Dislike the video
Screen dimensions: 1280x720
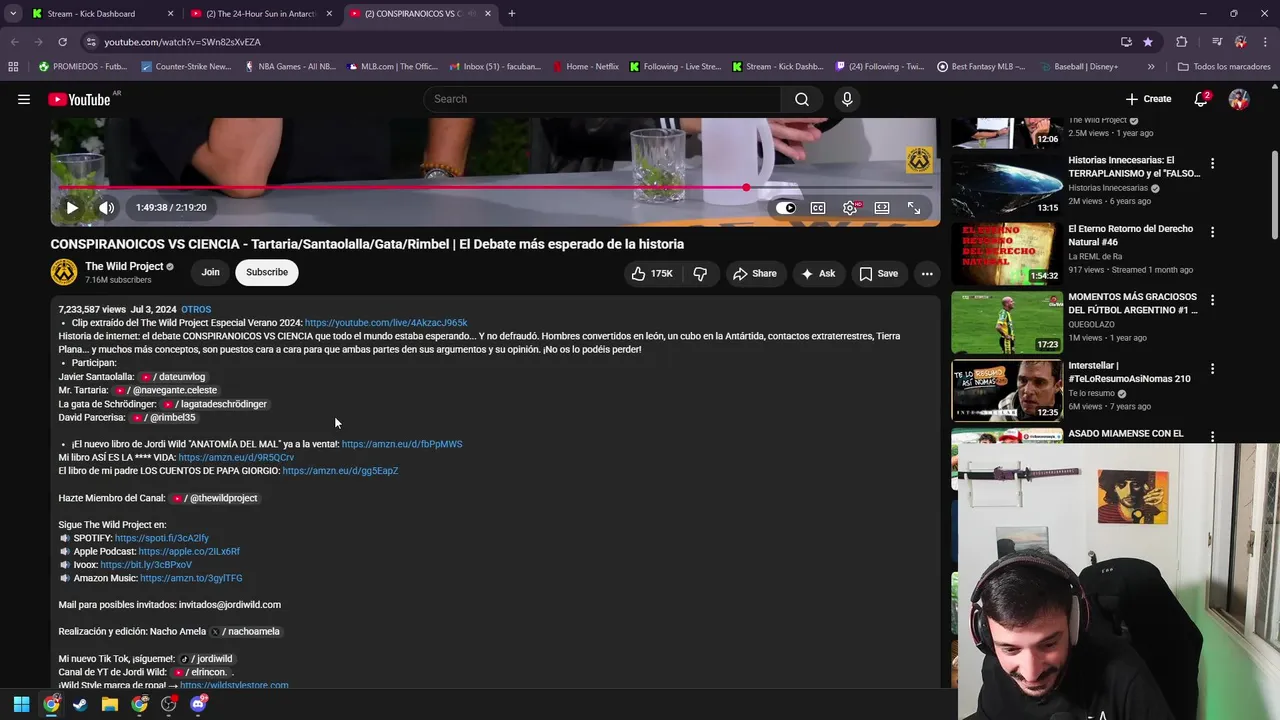click(700, 273)
